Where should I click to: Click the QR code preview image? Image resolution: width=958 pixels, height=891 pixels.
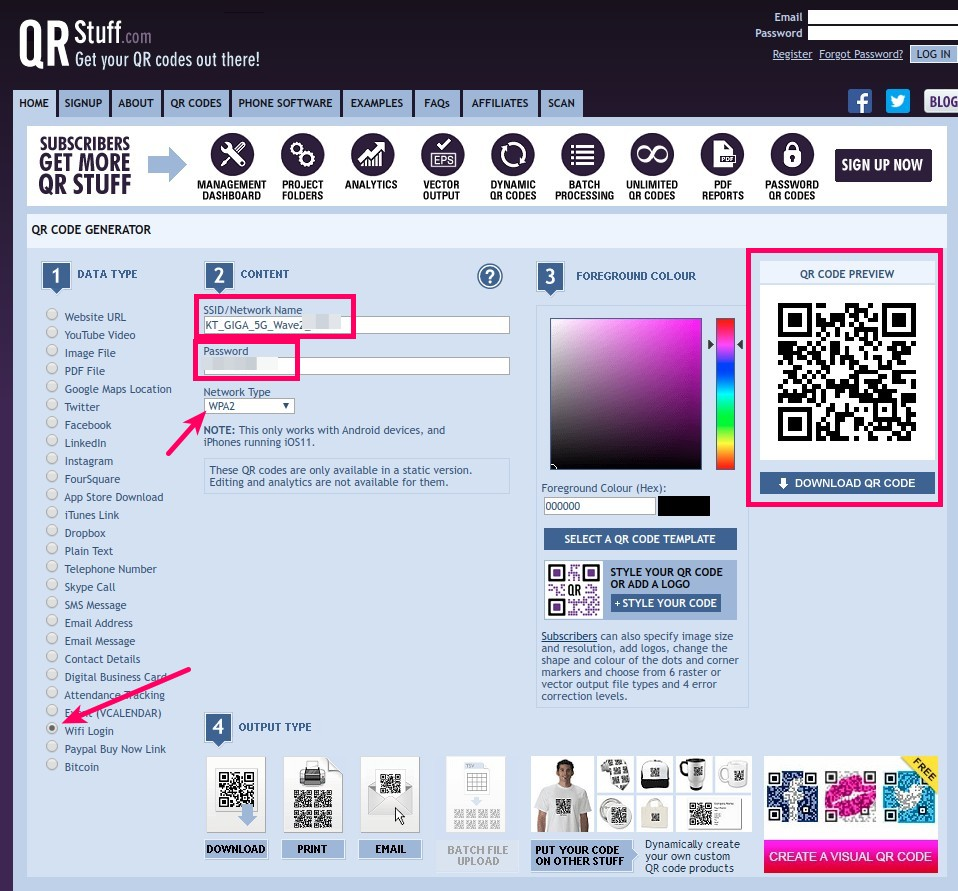[847, 372]
